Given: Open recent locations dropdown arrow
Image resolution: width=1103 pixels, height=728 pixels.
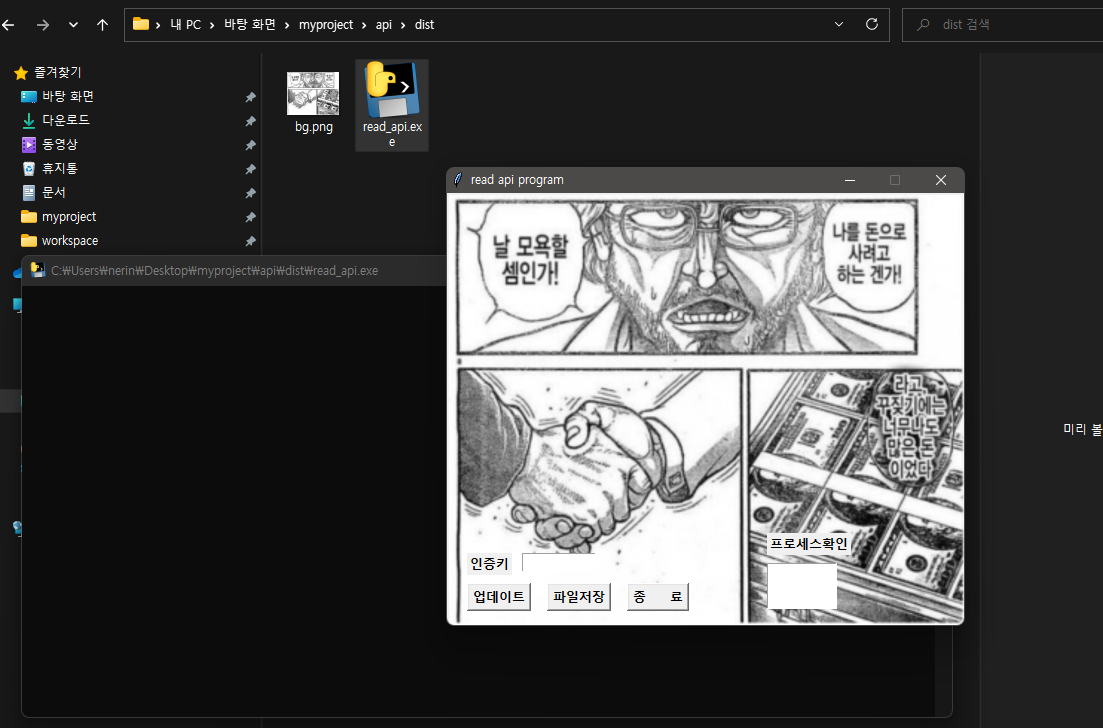Looking at the screenshot, I should [73, 25].
